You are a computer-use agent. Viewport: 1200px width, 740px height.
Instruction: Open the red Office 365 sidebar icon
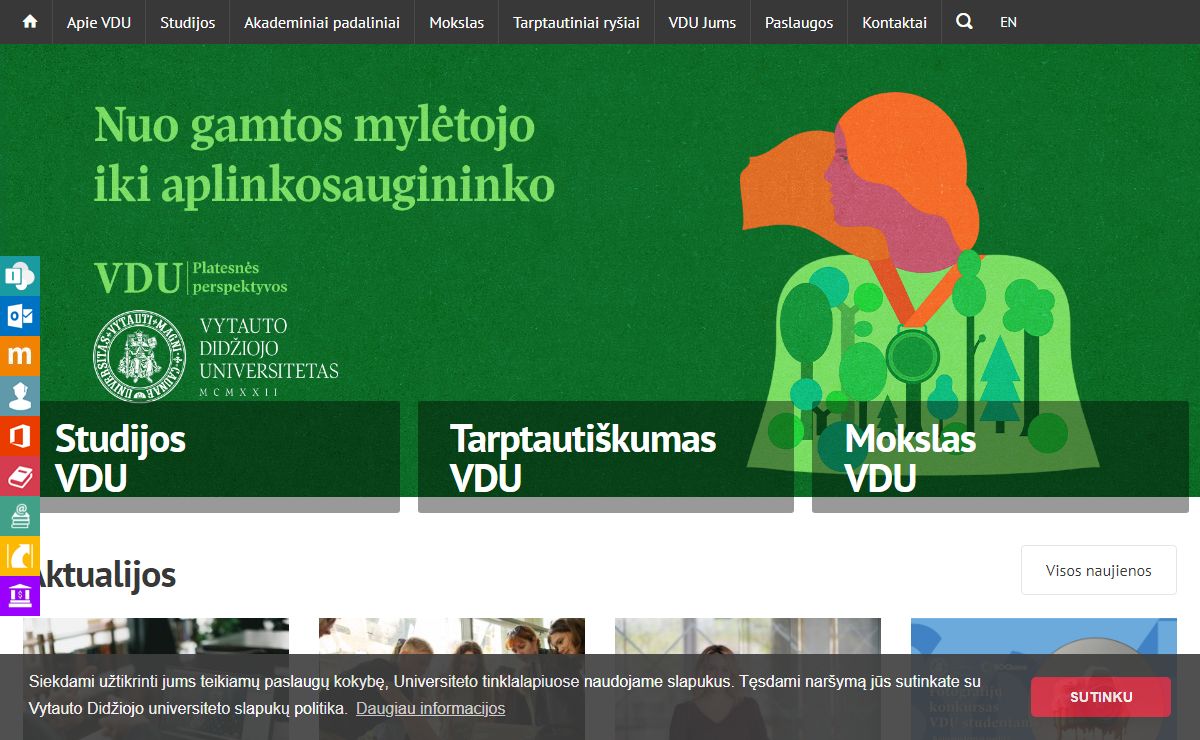(x=20, y=435)
